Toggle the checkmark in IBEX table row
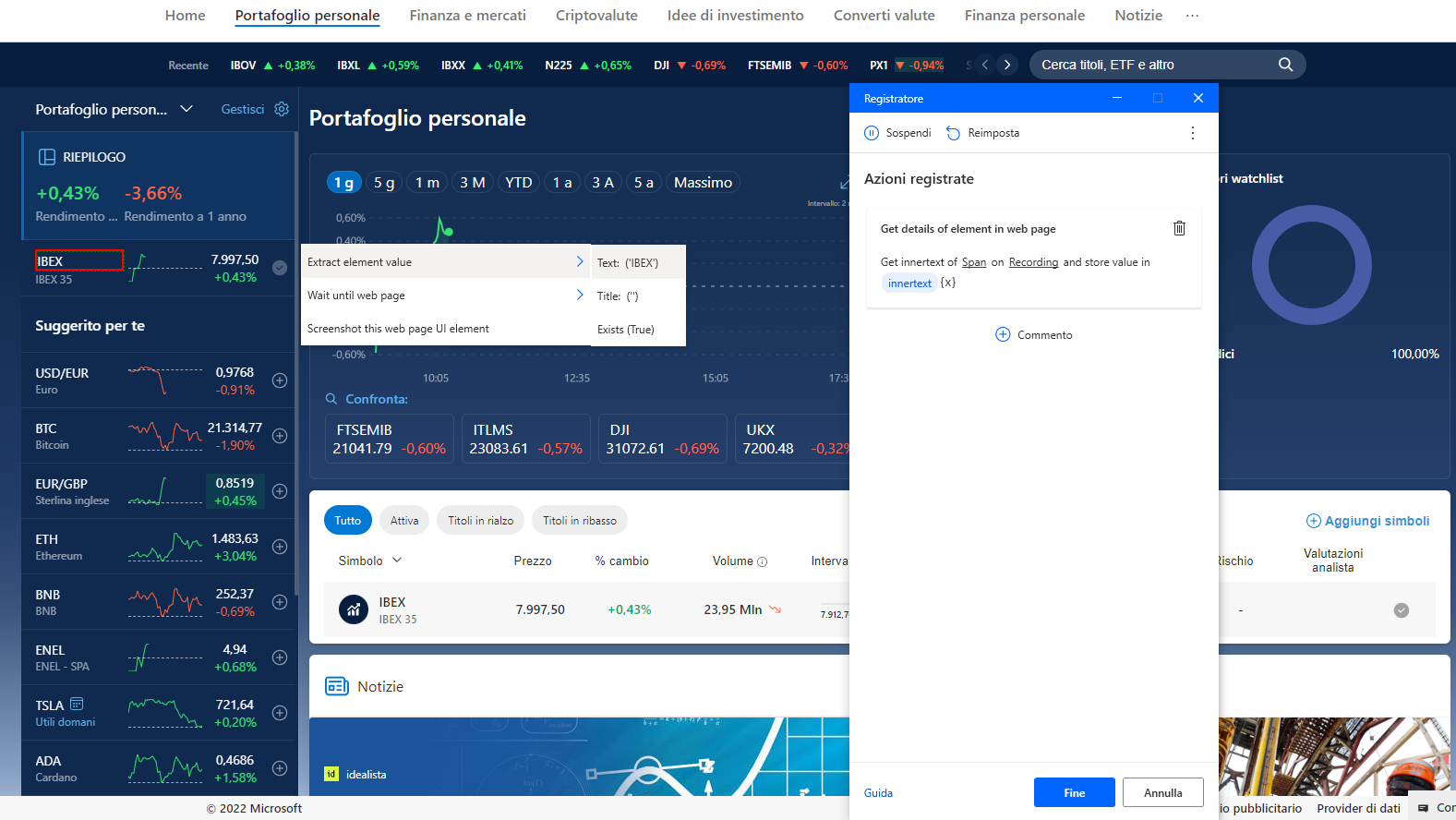The width and height of the screenshot is (1456, 820). (x=1402, y=609)
